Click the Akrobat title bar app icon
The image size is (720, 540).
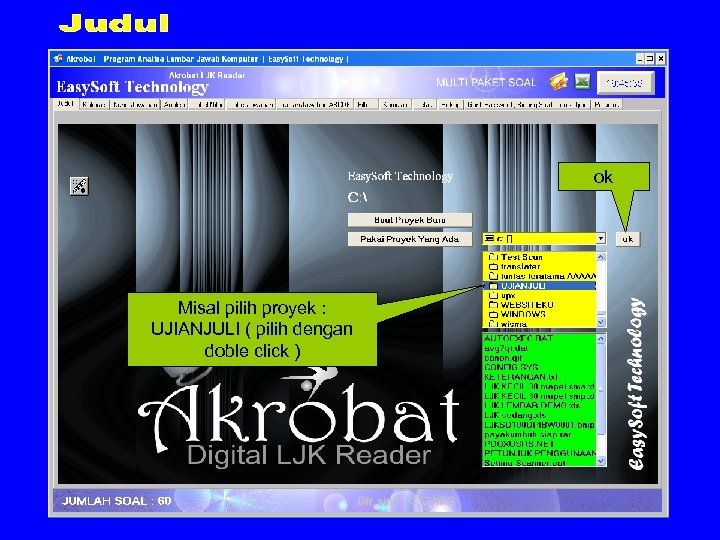(58, 59)
